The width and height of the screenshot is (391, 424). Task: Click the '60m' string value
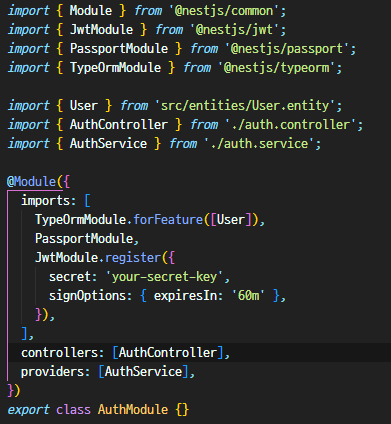[248, 296]
